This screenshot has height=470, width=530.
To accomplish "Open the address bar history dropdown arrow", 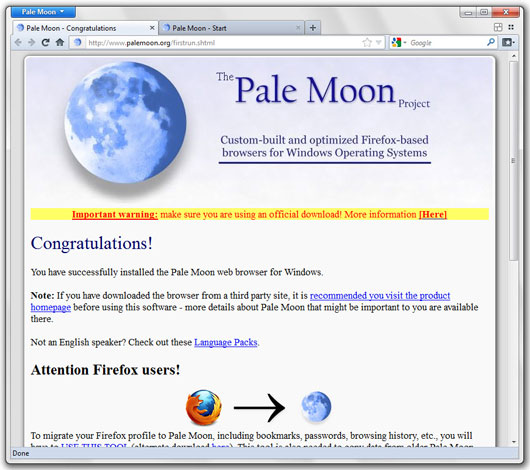I will (379, 43).
